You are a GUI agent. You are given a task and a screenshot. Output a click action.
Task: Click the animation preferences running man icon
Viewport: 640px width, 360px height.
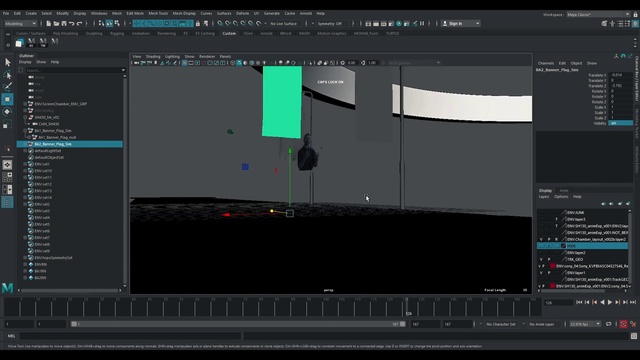633,324
